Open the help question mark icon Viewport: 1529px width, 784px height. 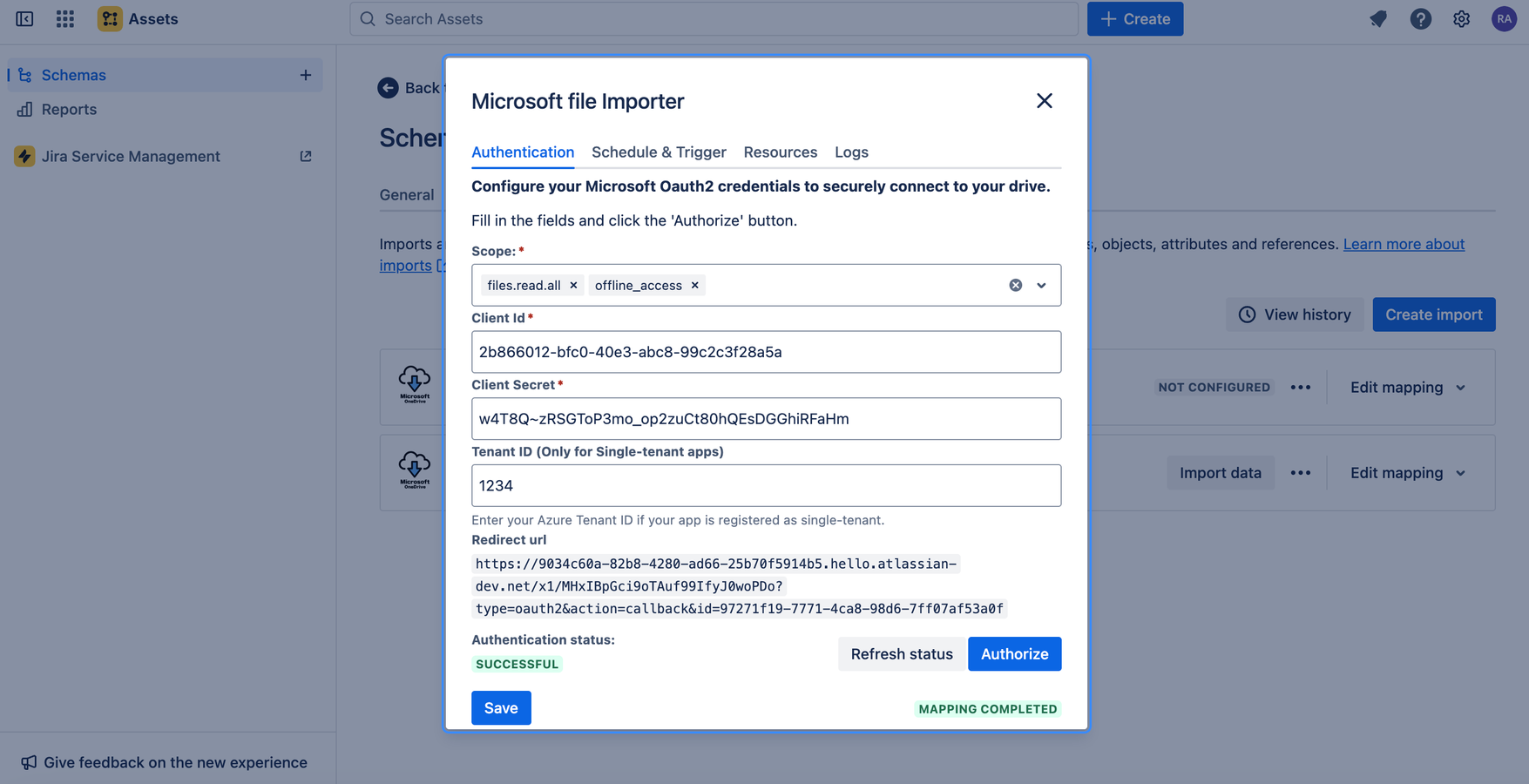(x=1421, y=18)
